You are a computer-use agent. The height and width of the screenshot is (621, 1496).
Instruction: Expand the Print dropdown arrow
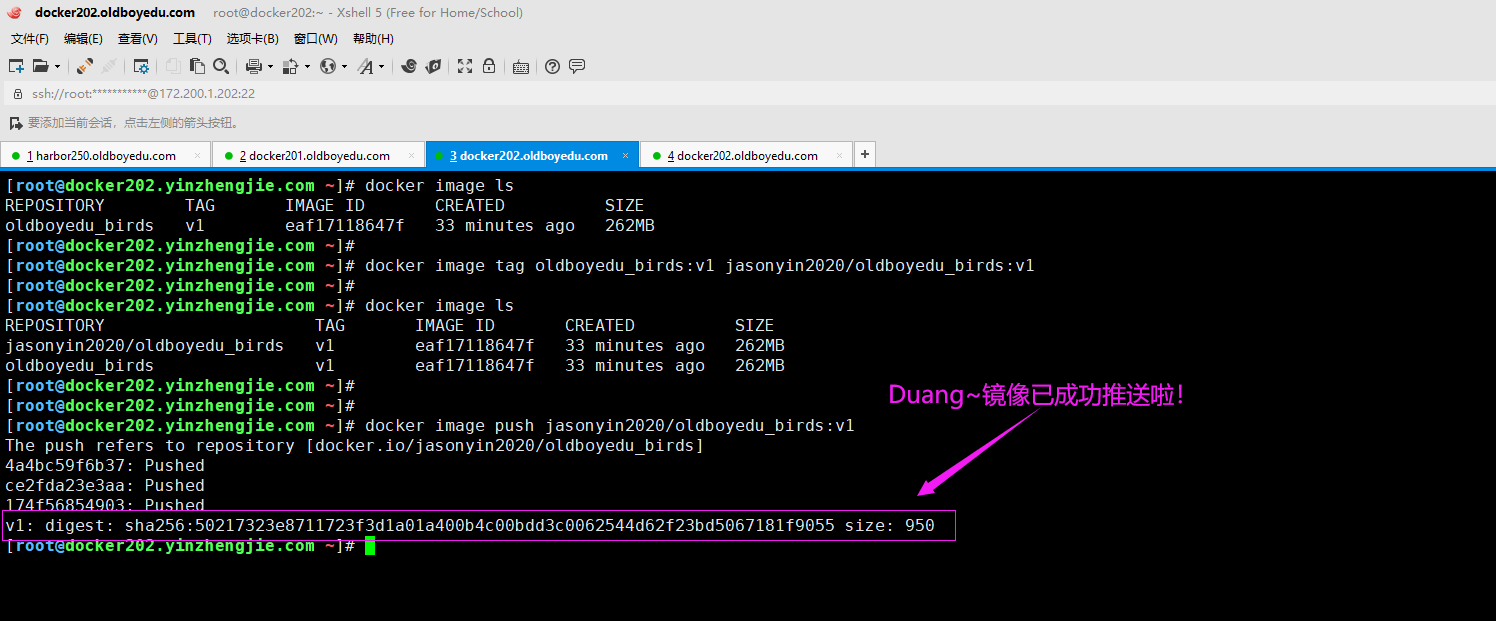click(x=270, y=67)
